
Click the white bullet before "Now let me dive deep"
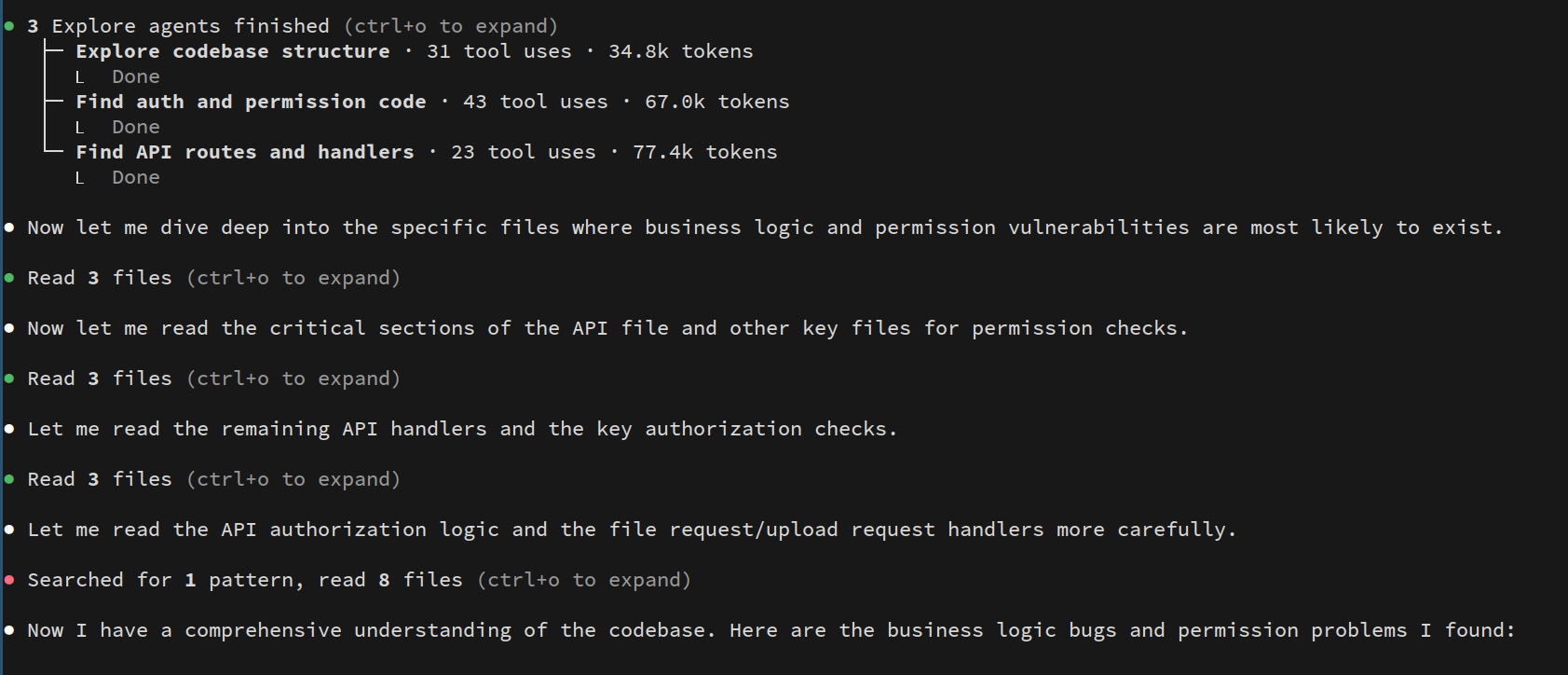click(9, 227)
